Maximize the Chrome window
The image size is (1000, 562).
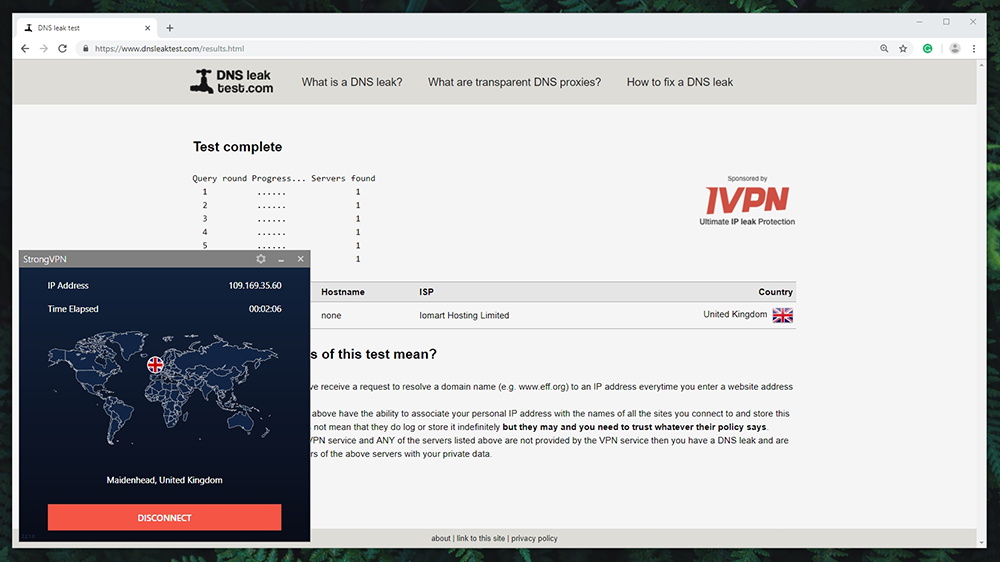pyautogui.click(x=946, y=22)
